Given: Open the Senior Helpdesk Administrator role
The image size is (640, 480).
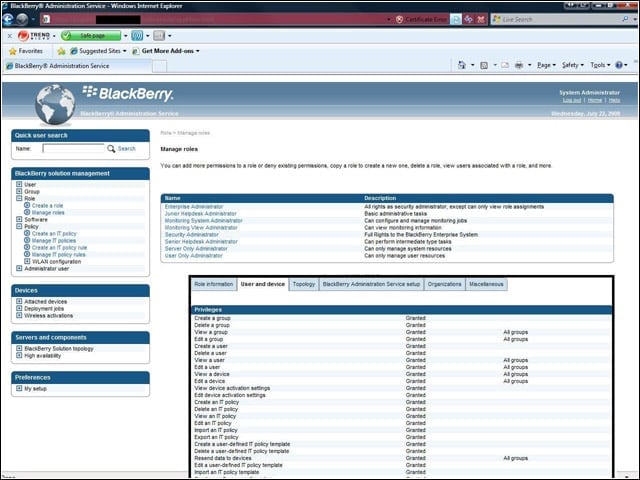Looking at the screenshot, I should click(x=201, y=242).
